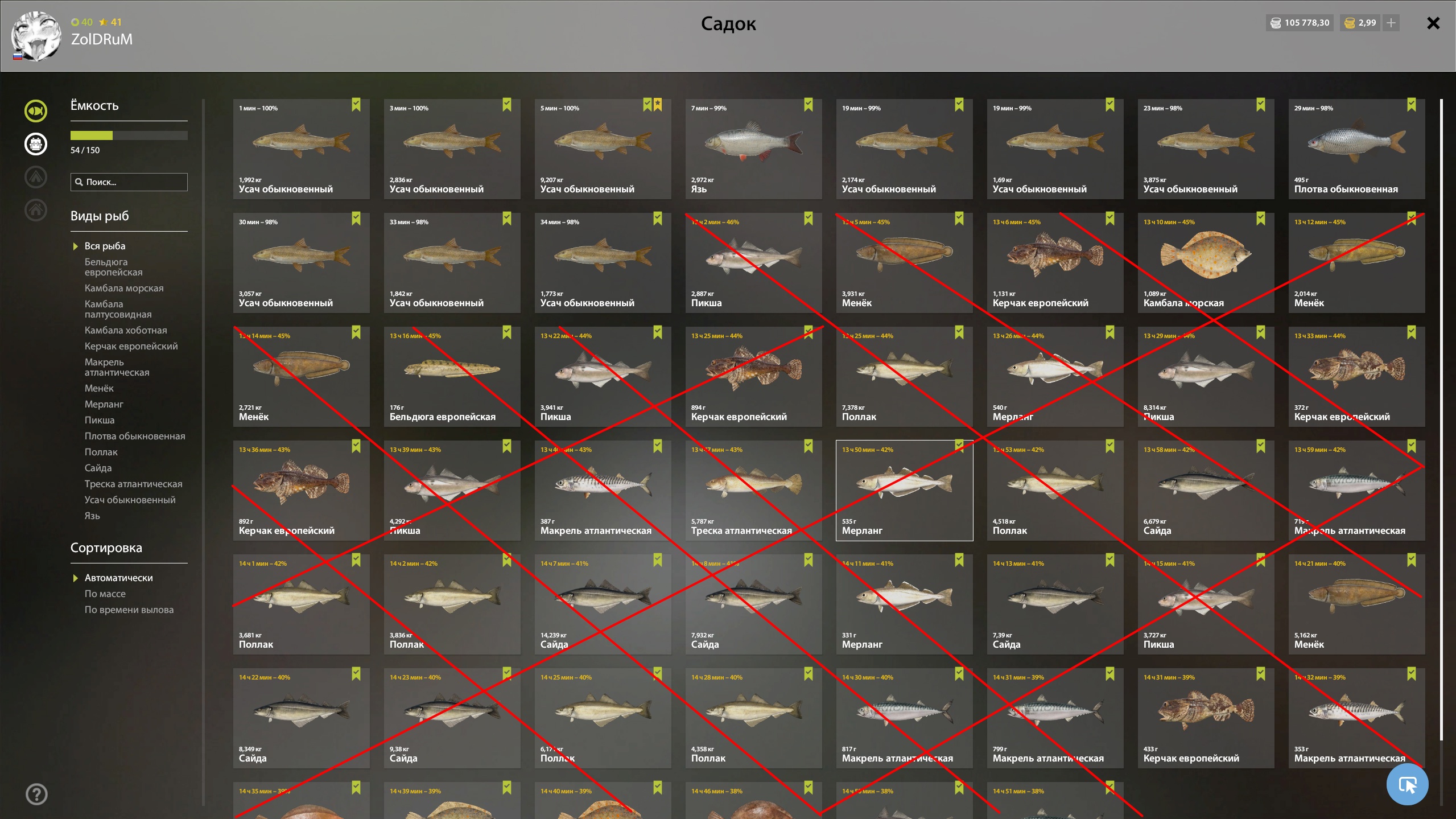Click the plus icon to add gold coins

1391,23
